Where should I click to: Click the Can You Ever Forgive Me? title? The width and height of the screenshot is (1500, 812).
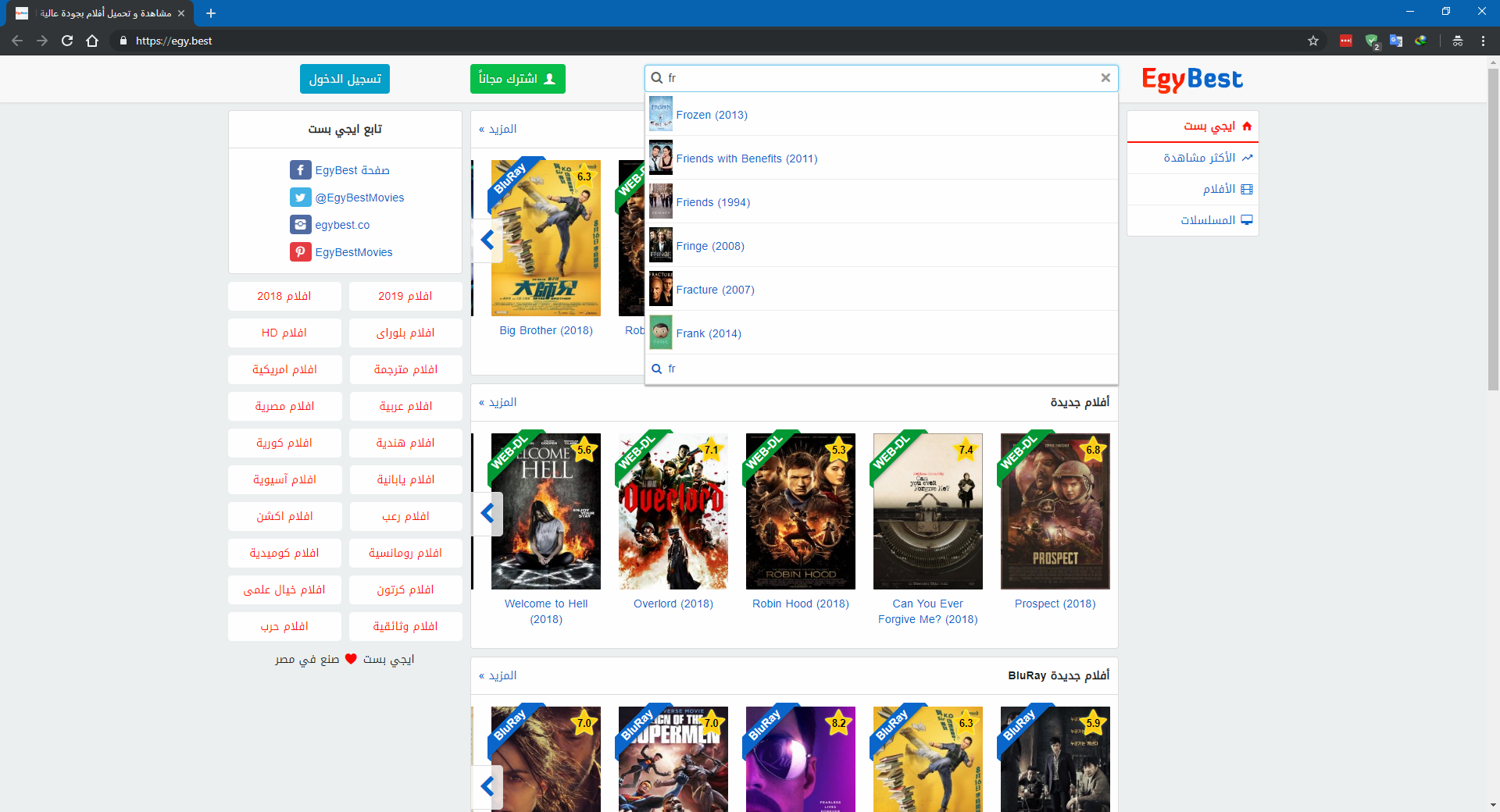[928, 611]
